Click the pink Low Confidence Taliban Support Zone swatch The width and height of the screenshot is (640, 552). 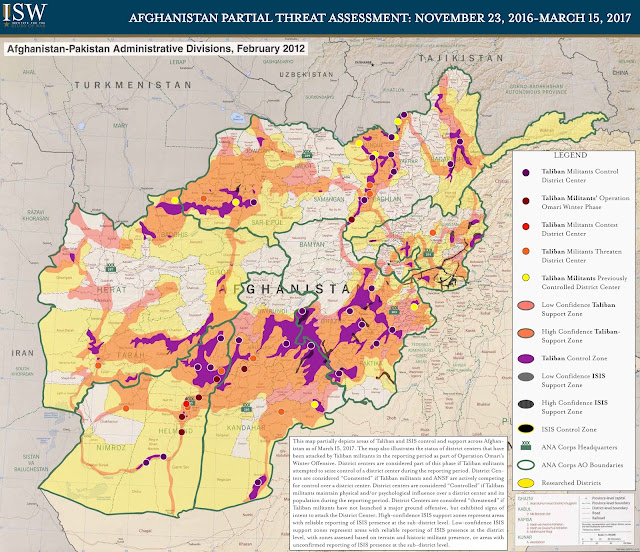pyautogui.click(x=526, y=306)
